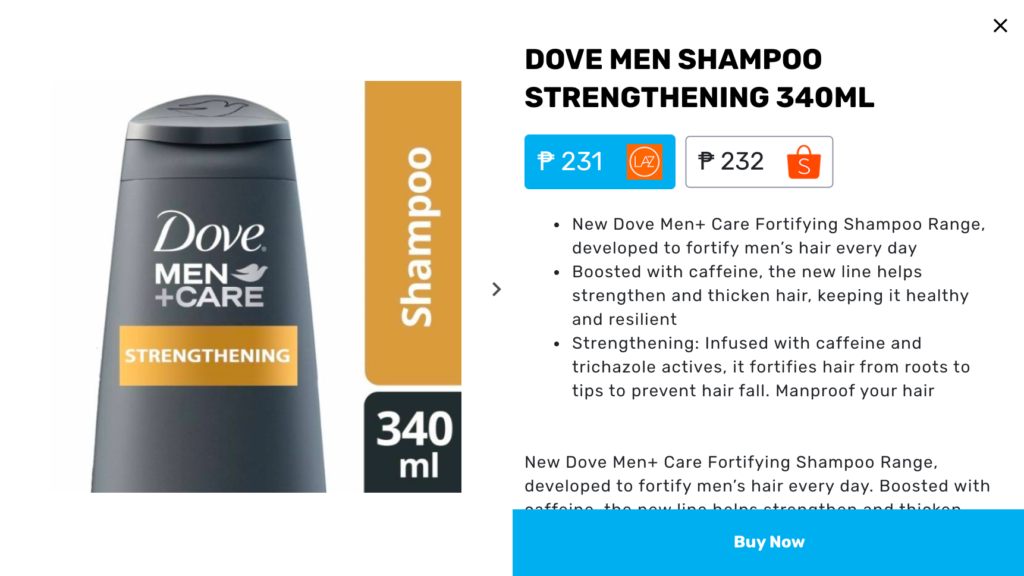Click the bullet about trichazole actives
Viewport: 1024px width, 576px height.
click(x=771, y=366)
